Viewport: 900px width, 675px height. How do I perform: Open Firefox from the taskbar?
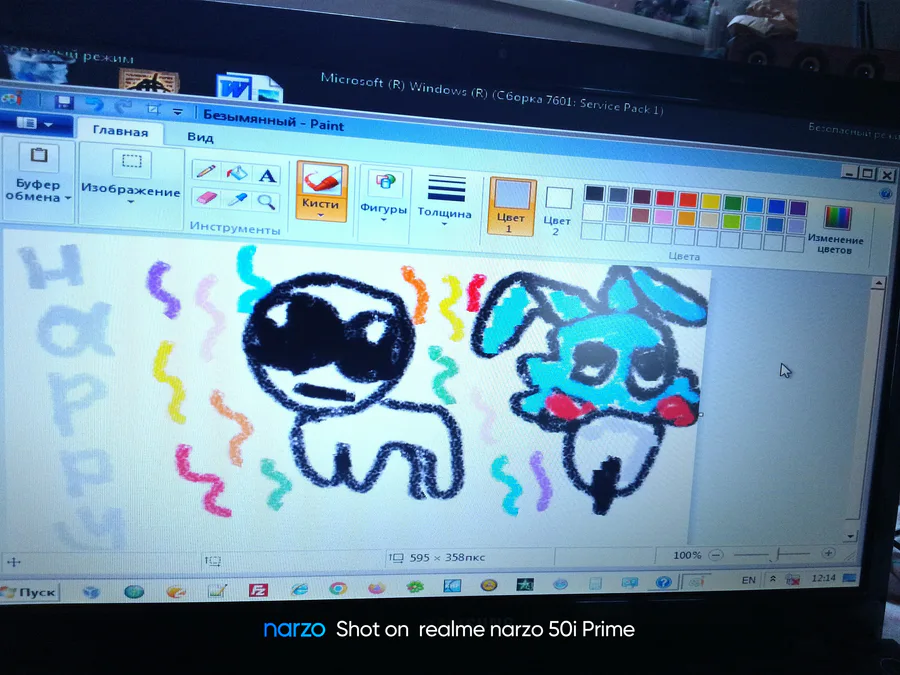point(376,588)
